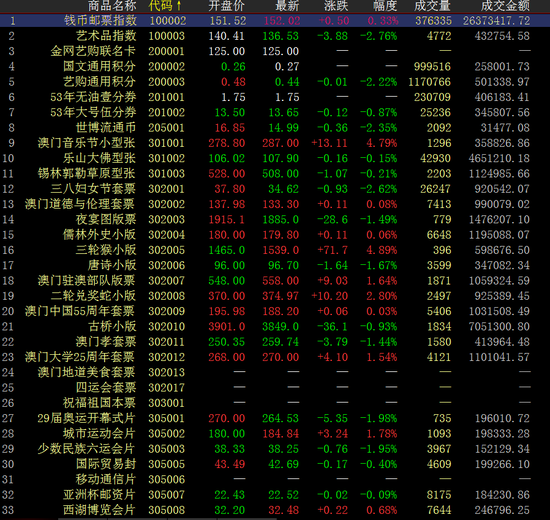550x520 pixels.
Task: Click turnover amount 4651210.18
Action: pyautogui.click(x=499, y=159)
